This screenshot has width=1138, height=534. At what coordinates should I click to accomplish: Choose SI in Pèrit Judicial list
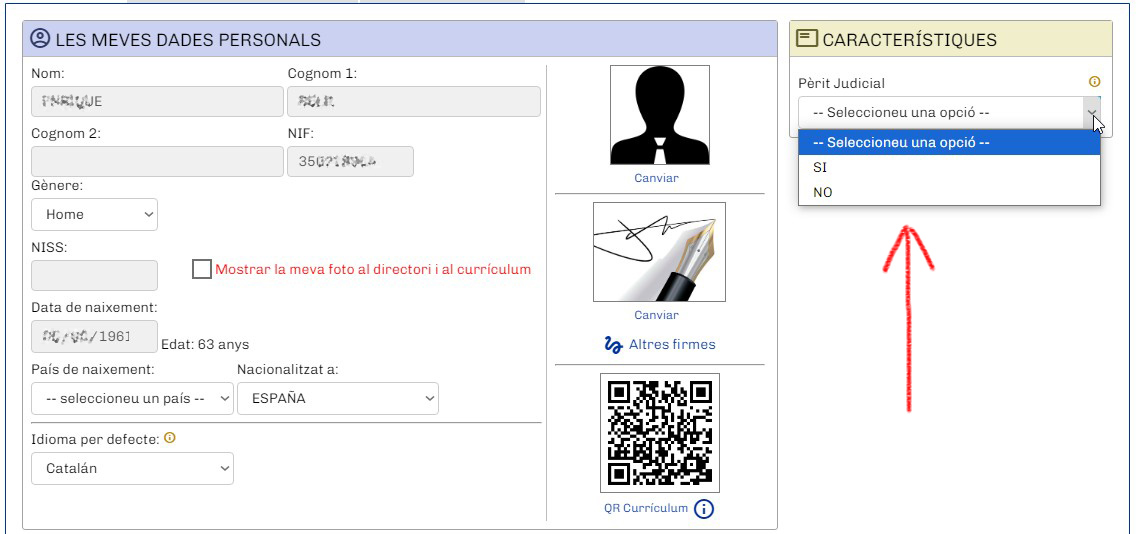tap(820, 168)
